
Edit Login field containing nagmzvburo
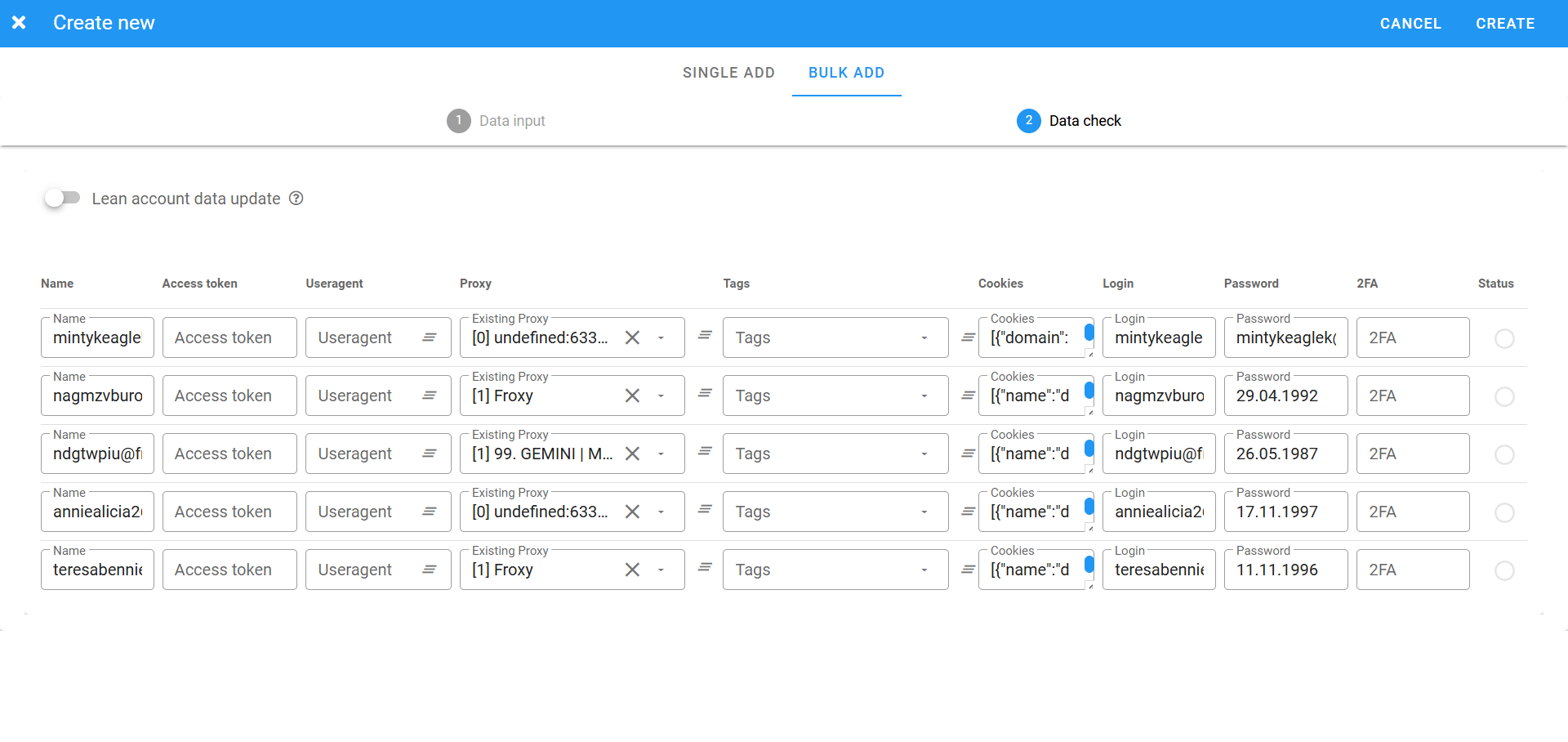point(1159,396)
